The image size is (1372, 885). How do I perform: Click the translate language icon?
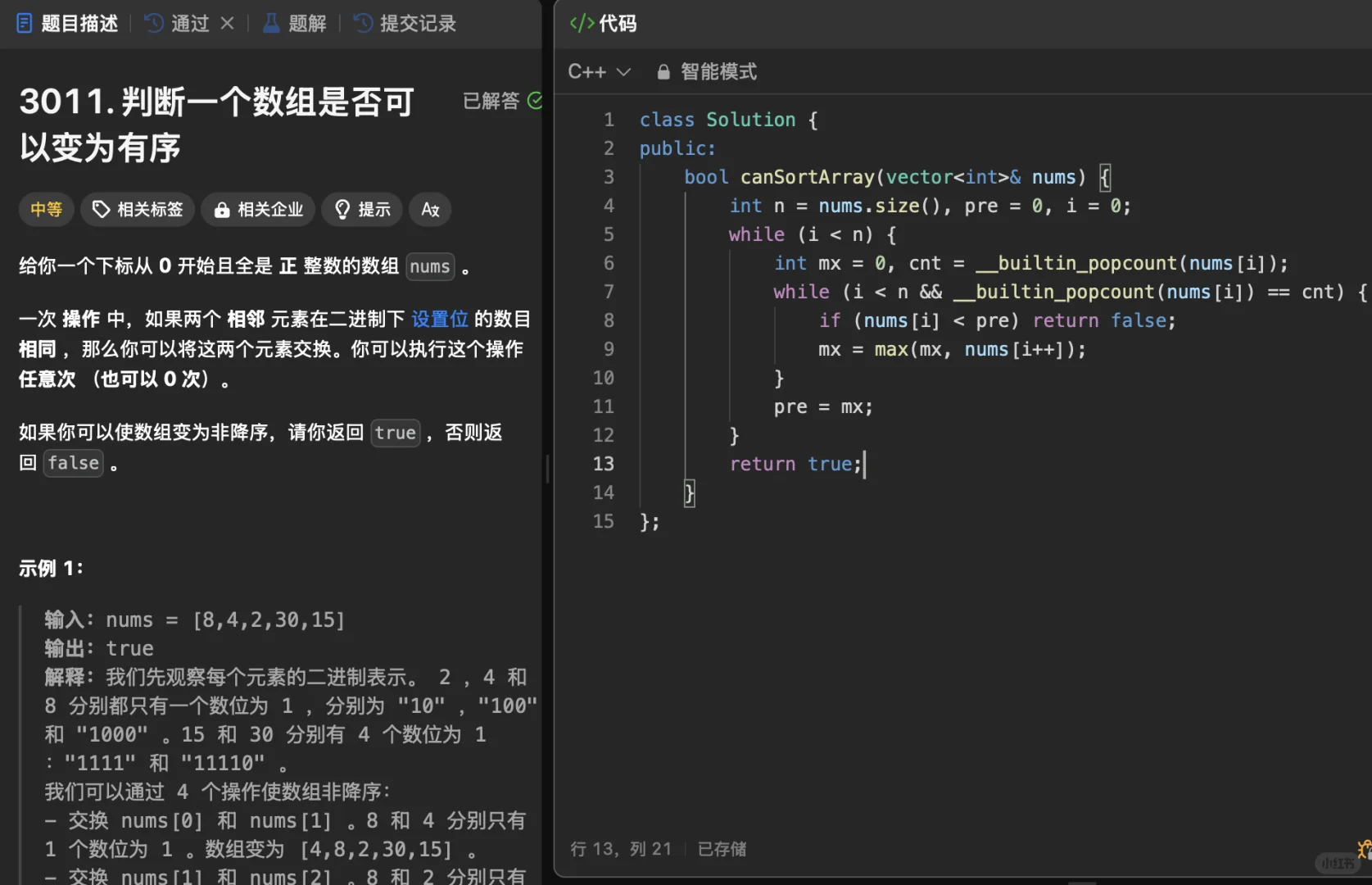(x=430, y=210)
